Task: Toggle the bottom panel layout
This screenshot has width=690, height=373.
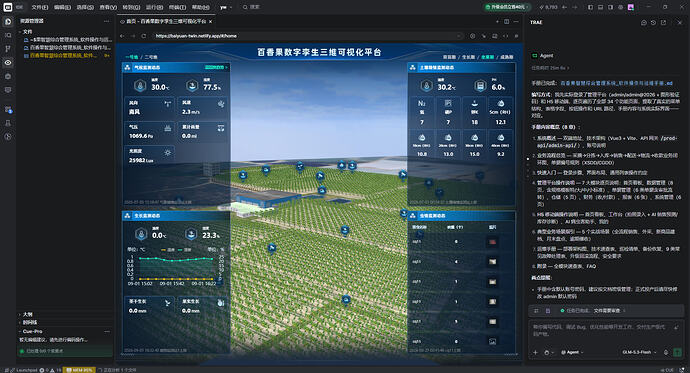Action: pyautogui.click(x=601, y=7)
